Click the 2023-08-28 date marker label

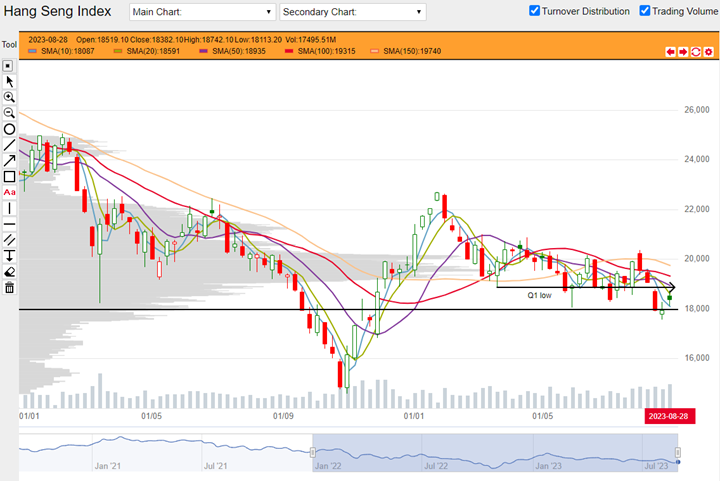tap(669, 416)
